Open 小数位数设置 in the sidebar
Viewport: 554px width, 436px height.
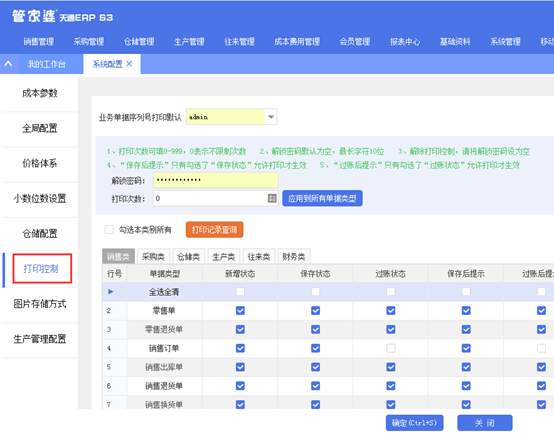[x=40, y=199]
